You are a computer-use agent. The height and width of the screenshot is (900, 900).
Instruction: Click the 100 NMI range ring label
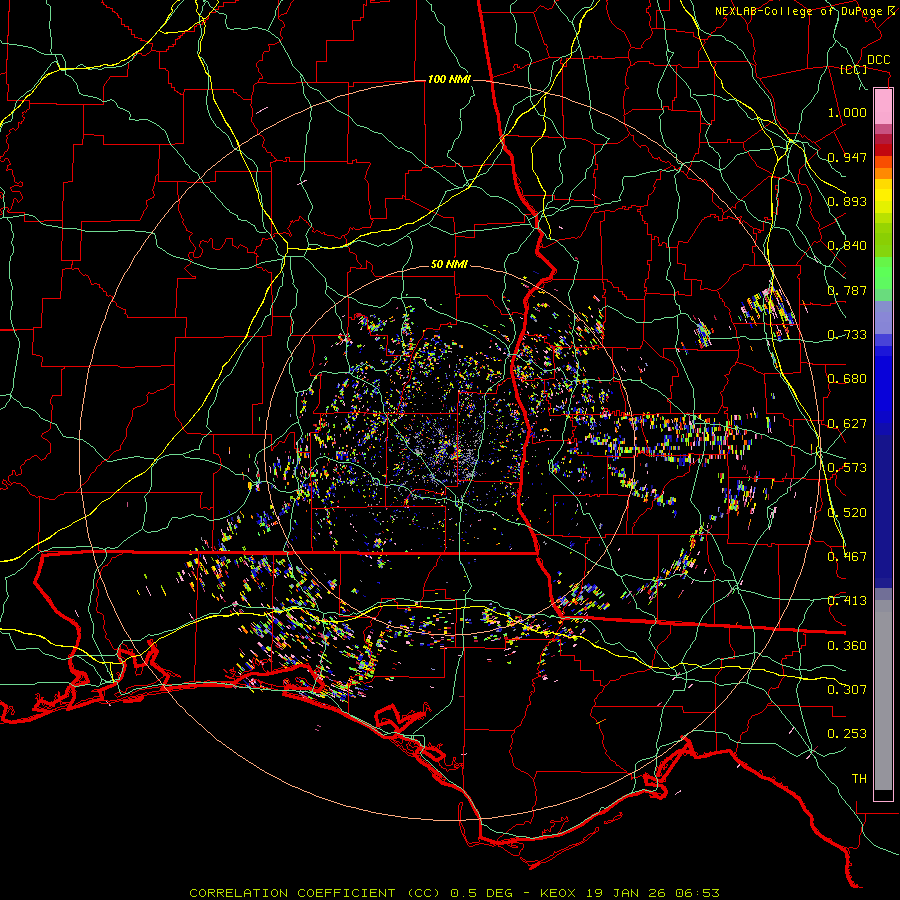(x=449, y=79)
